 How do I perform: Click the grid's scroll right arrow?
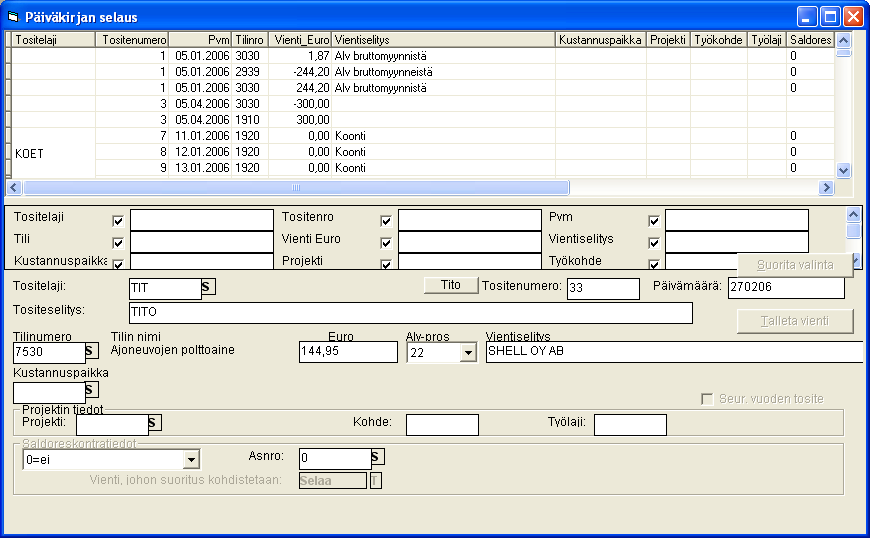coord(826,187)
